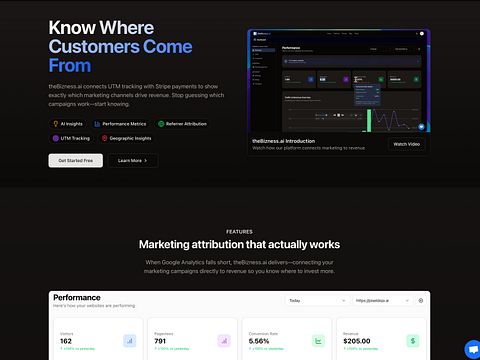Click the Performance Metrics chart icon
This screenshot has width=480, height=360.
click(97, 124)
